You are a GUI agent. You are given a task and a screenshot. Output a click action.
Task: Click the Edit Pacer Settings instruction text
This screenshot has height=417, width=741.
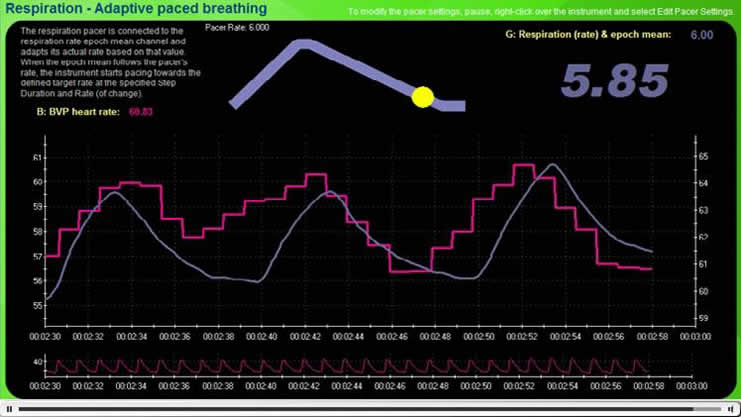pos(540,11)
